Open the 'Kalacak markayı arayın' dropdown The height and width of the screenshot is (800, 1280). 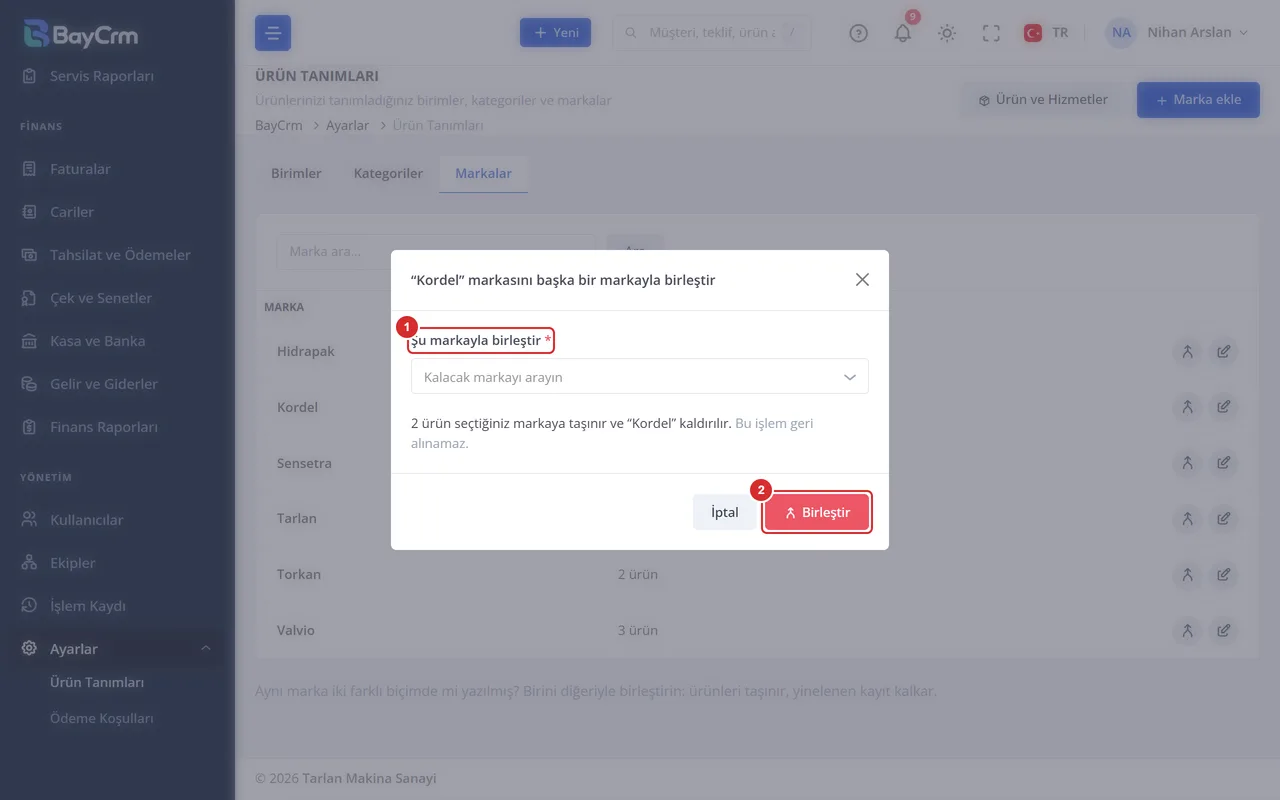coord(640,377)
